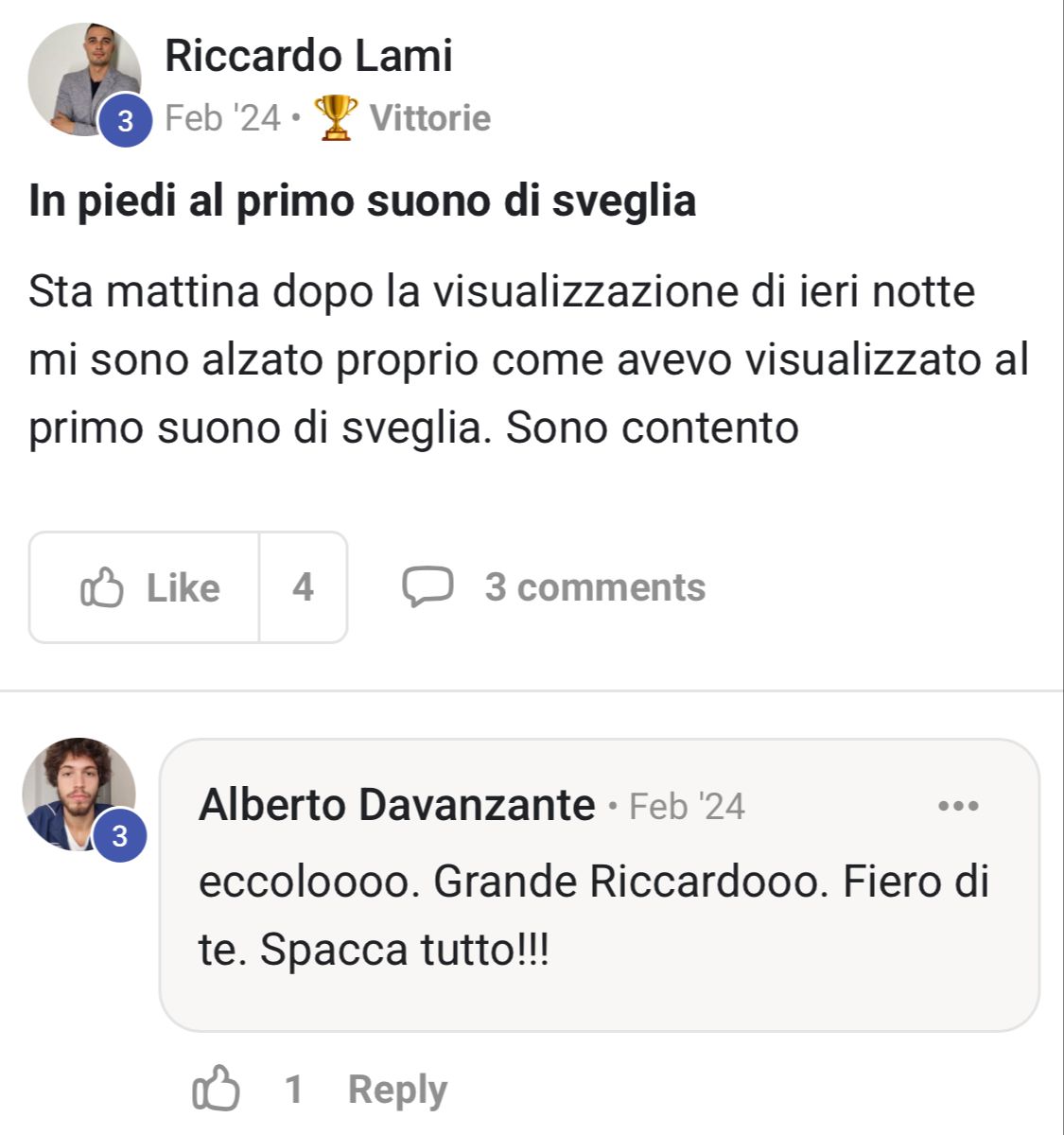The height and width of the screenshot is (1135, 1064).
Task: Reply to Alberto Davanzante's comment
Action: click(x=397, y=1090)
